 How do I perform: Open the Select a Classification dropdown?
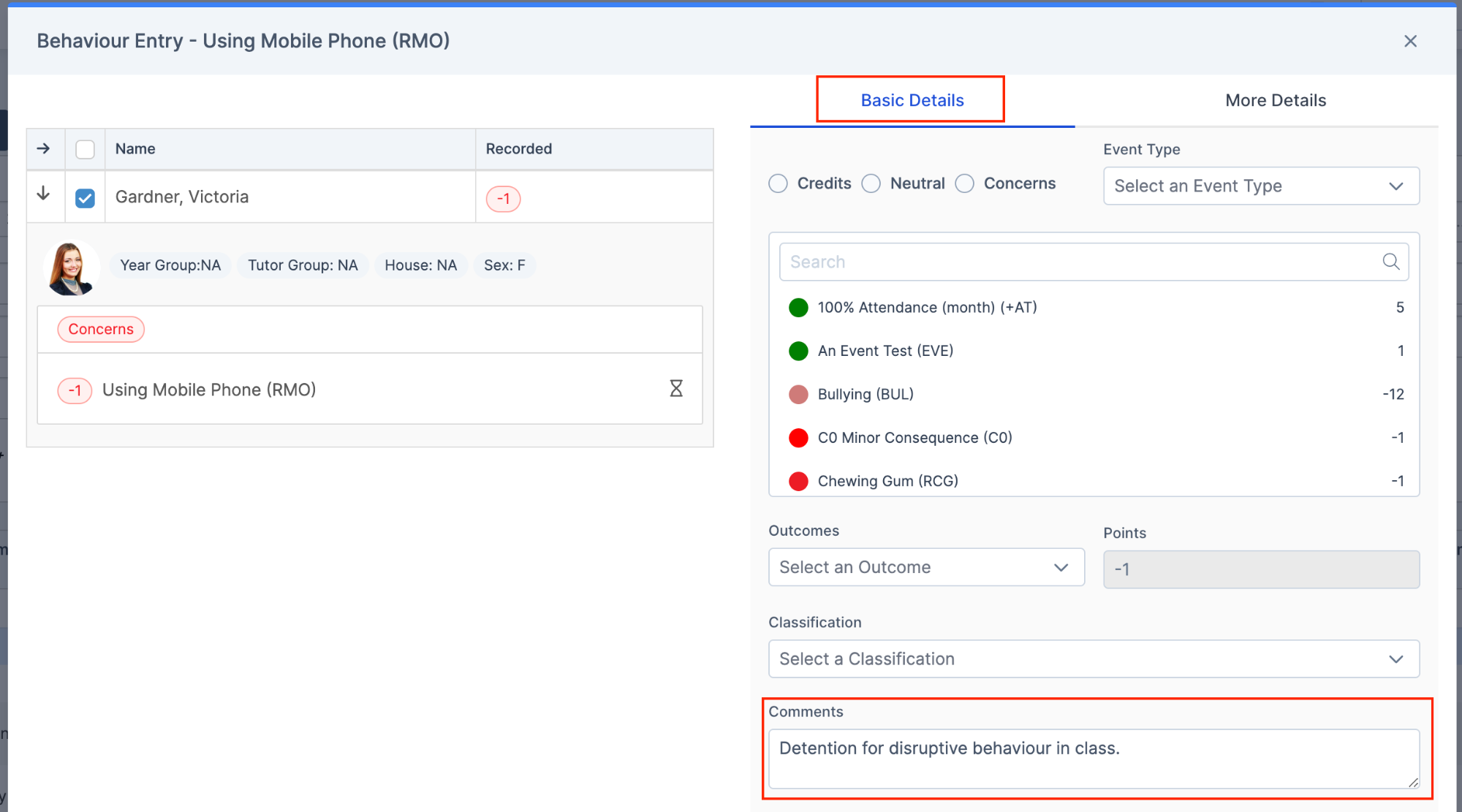click(1094, 659)
